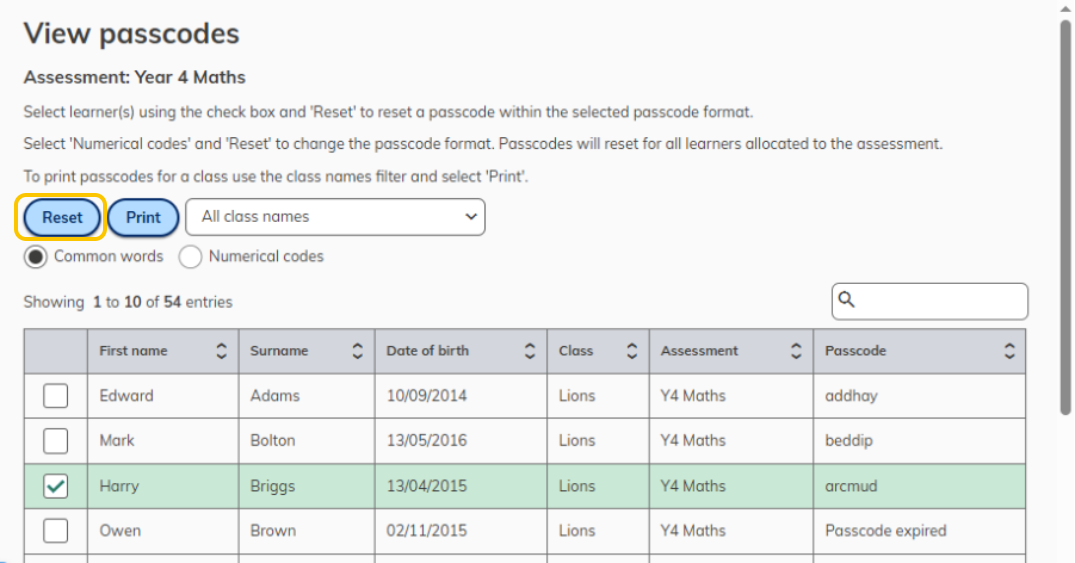
Task: Check the box for Owen Brown
Action: tap(56, 531)
